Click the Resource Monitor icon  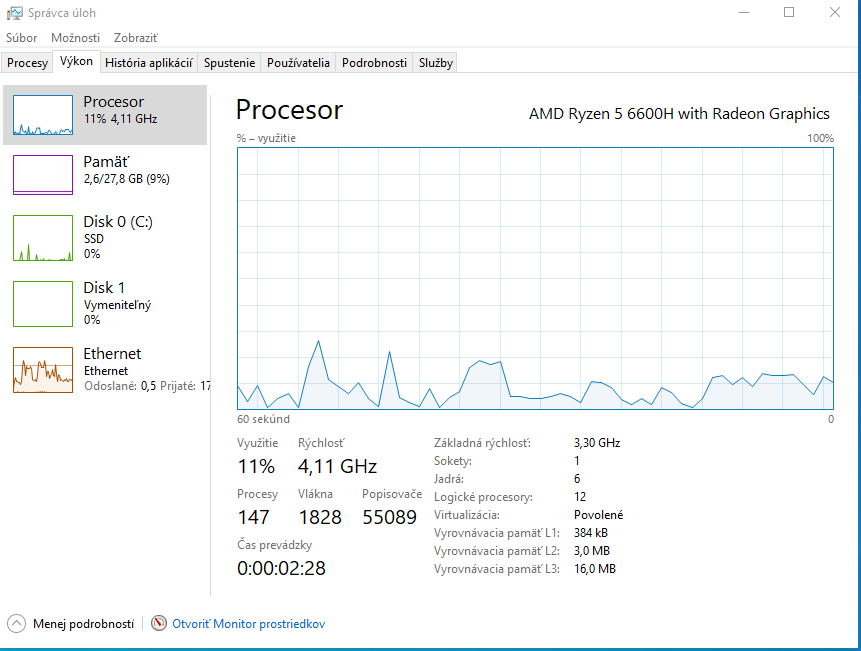(x=159, y=624)
